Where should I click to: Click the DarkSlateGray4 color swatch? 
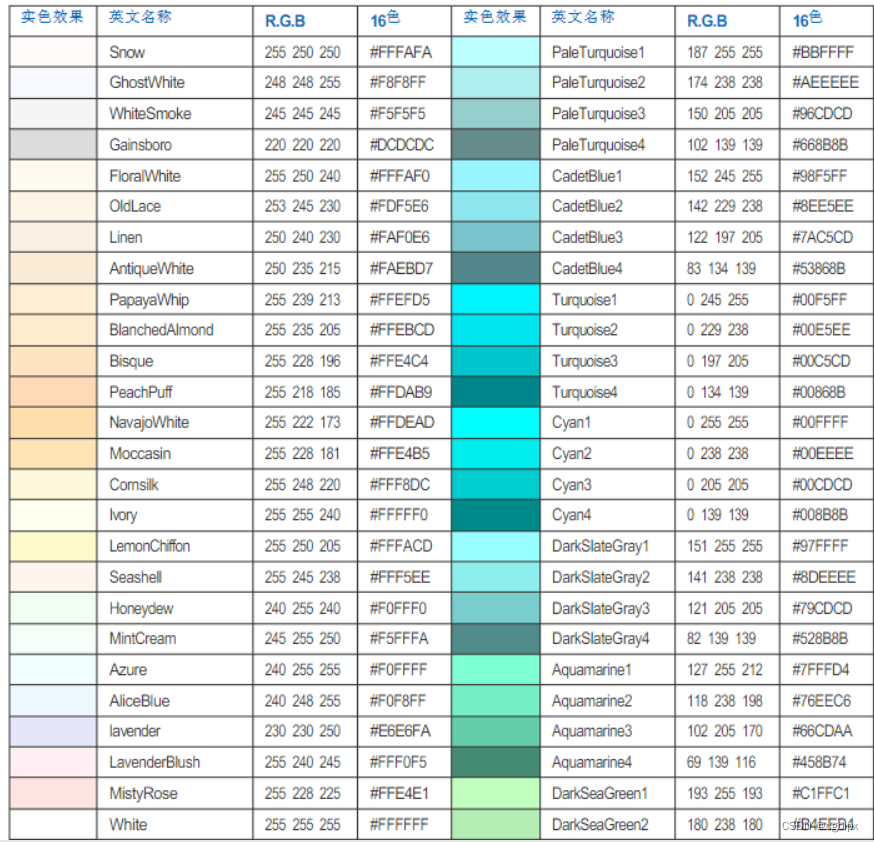point(496,638)
